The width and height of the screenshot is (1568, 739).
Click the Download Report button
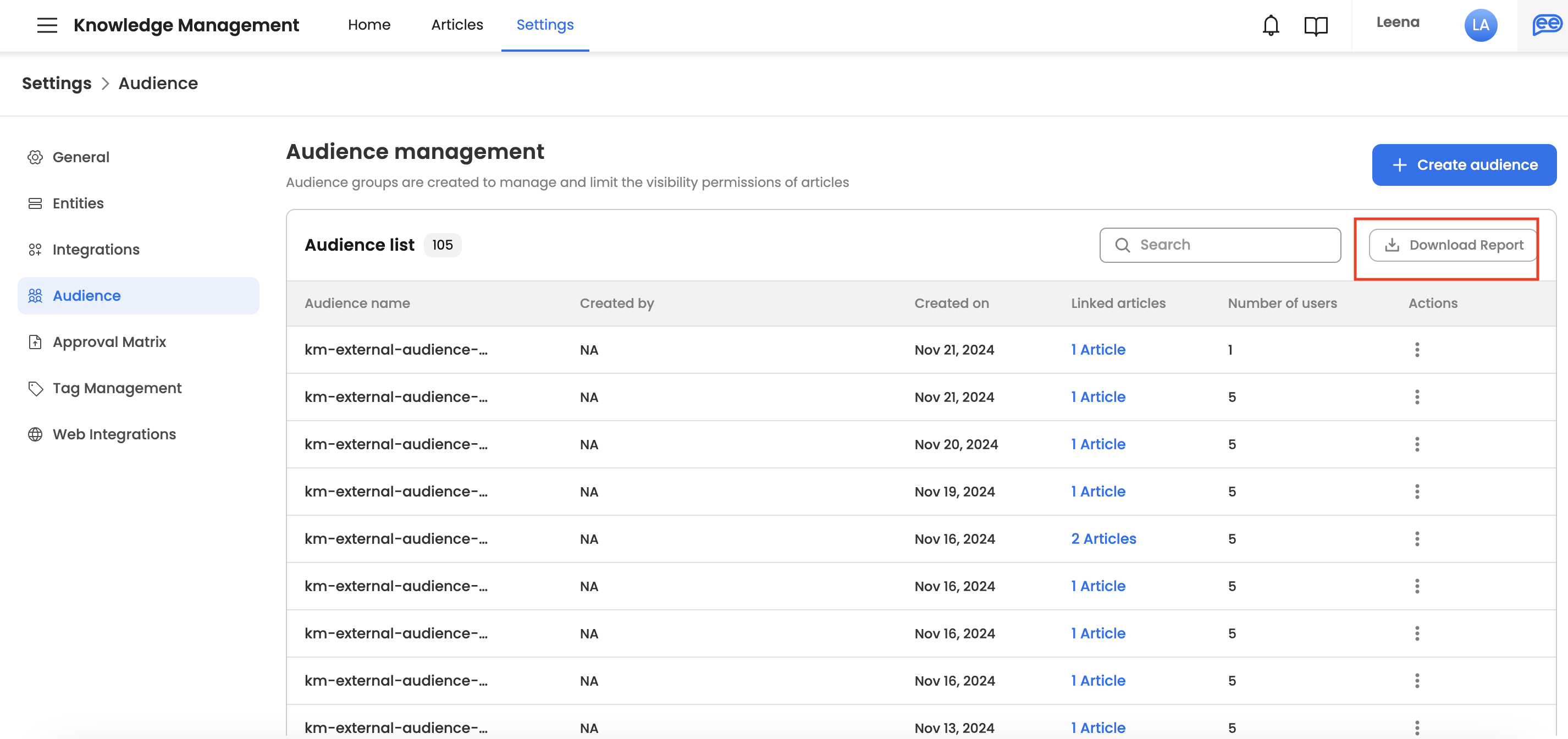point(1453,245)
